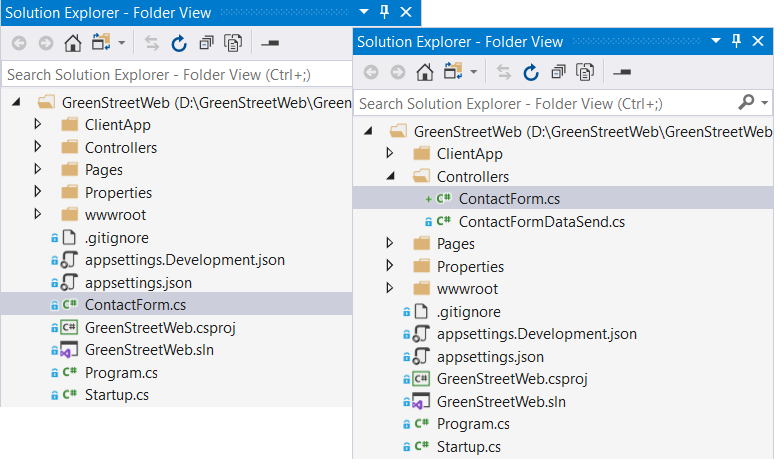Screen dimensions: 784x466
Task: Click Sync with Active Document in right panel
Action: 504,72
